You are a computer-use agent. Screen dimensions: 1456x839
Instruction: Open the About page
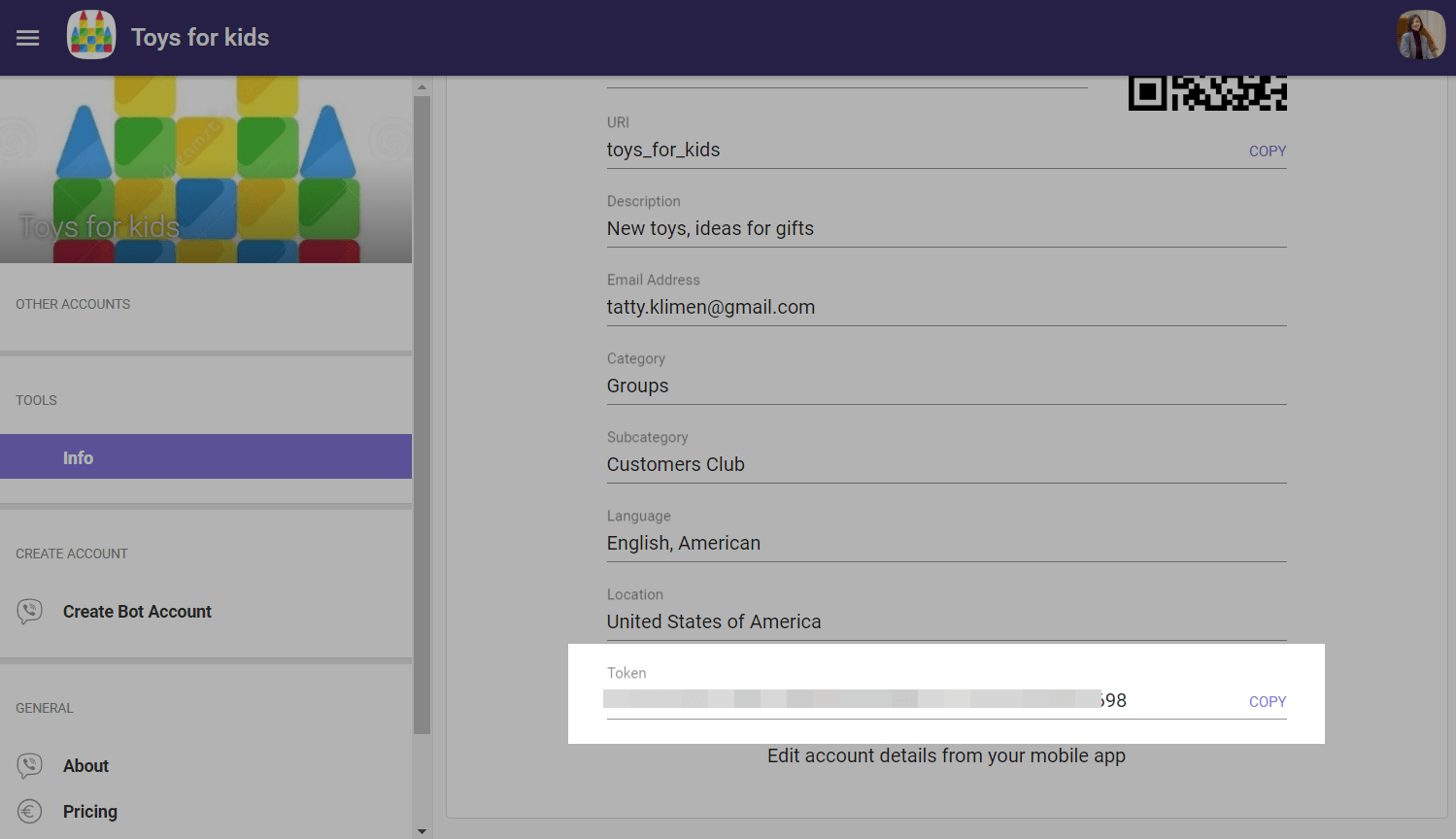tap(85, 766)
